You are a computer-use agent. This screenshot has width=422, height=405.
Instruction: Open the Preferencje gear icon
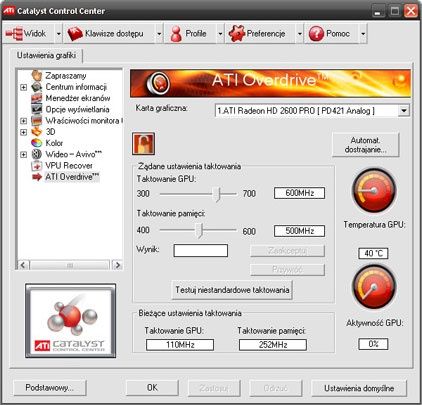pyautogui.click(x=237, y=34)
